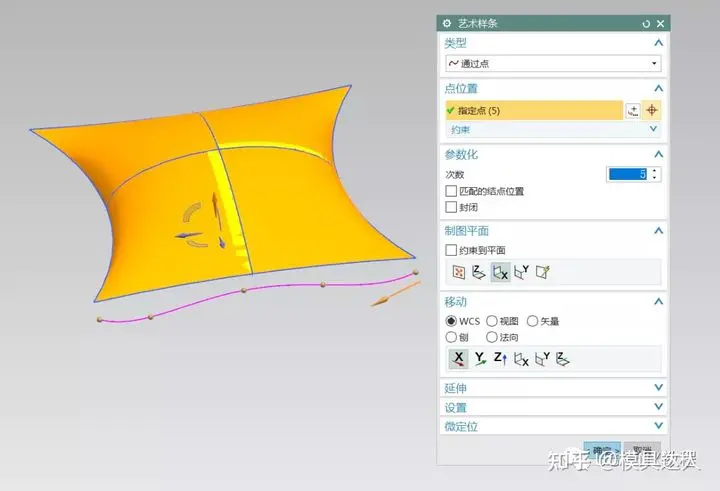720x491 pixels.
Task: Click the orange tangent arrow beside spline end
Action: (x=395, y=294)
